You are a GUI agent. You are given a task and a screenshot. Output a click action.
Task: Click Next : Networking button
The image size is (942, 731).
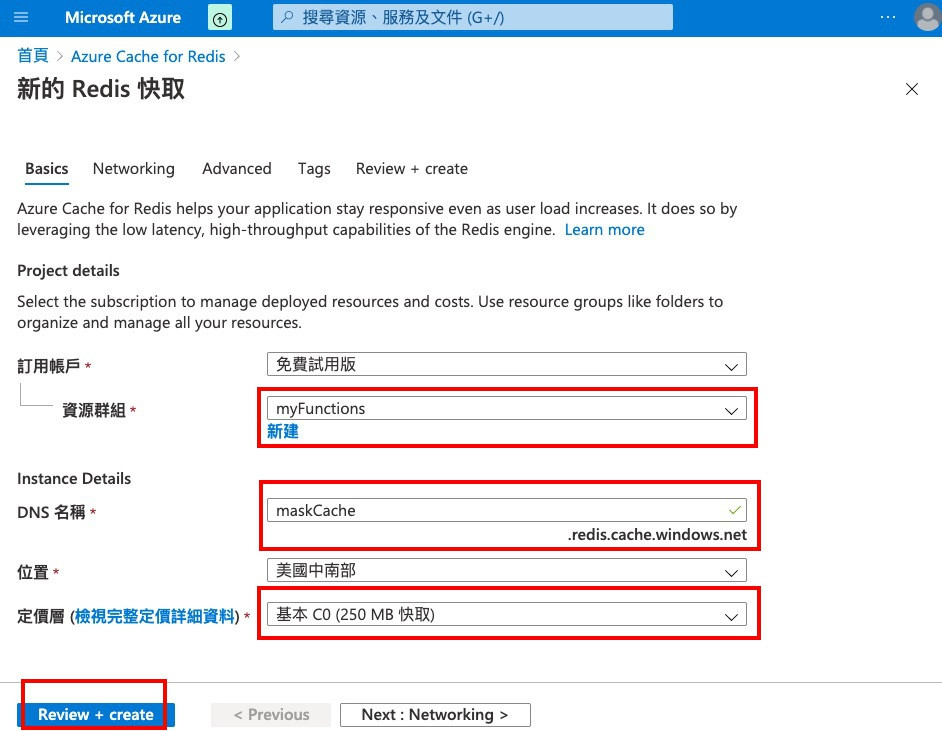coord(435,715)
